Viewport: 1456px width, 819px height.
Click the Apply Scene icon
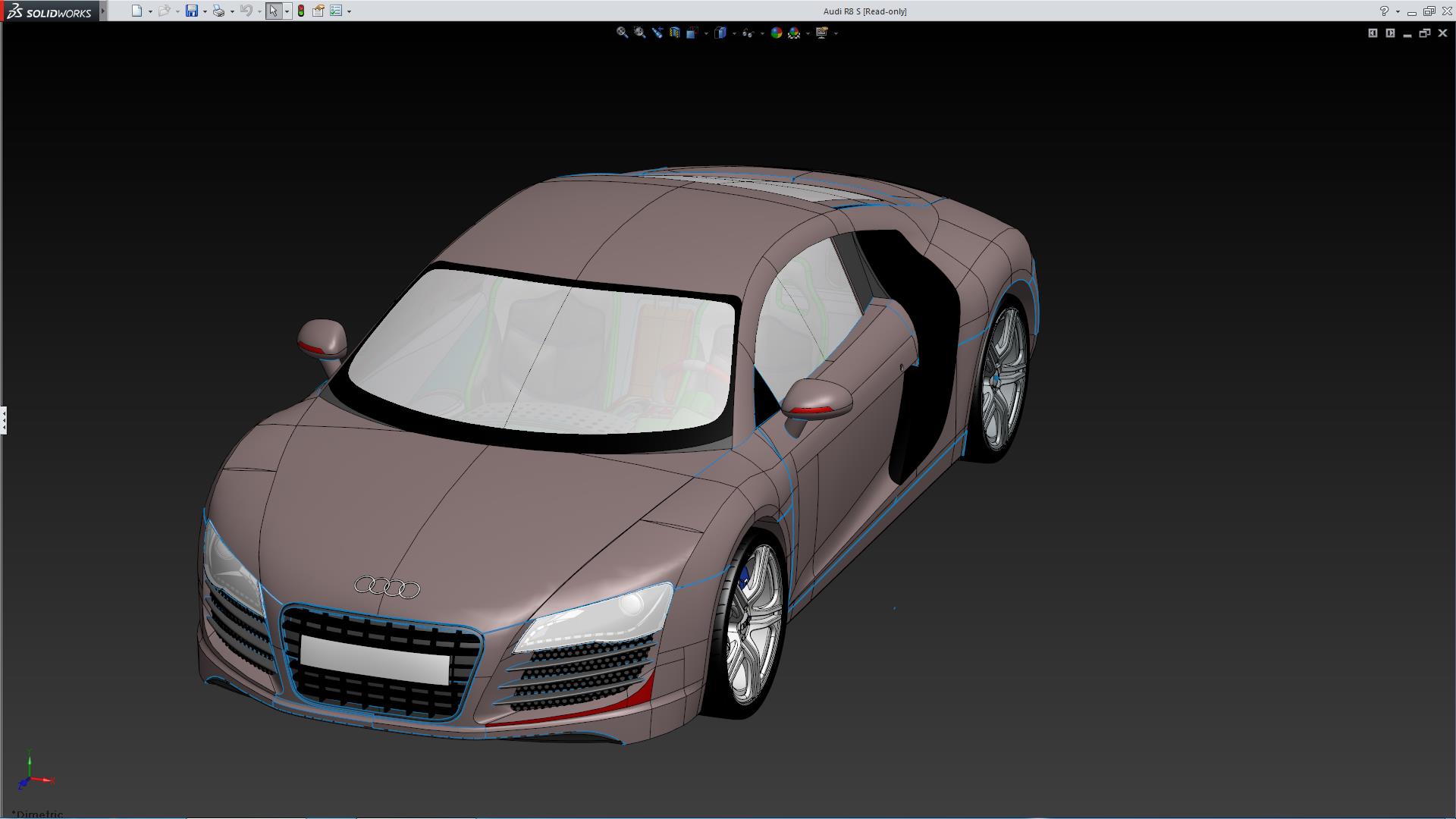point(794,33)
